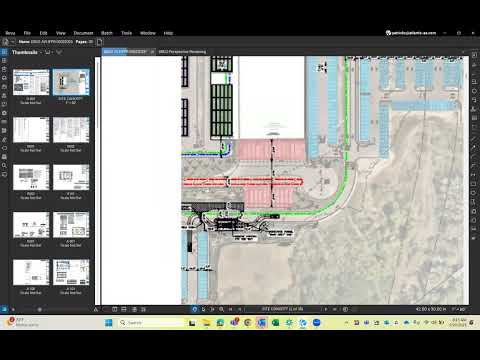The width and height of the screenshot is (480, 360).
Task: Select the third page thumbnail
Action: [31, 130]
